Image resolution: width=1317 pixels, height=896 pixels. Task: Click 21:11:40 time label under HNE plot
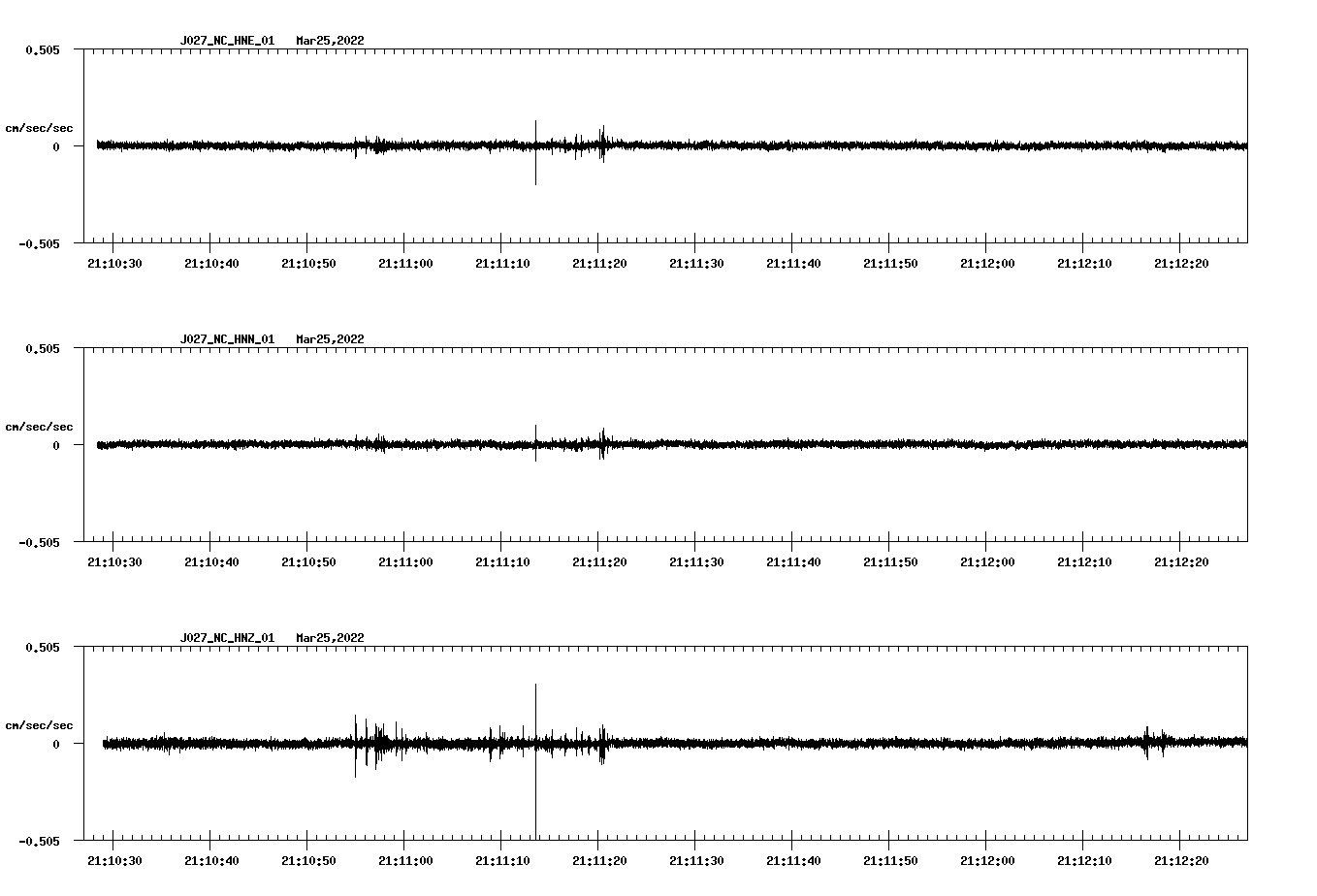(x=793, y=264)
